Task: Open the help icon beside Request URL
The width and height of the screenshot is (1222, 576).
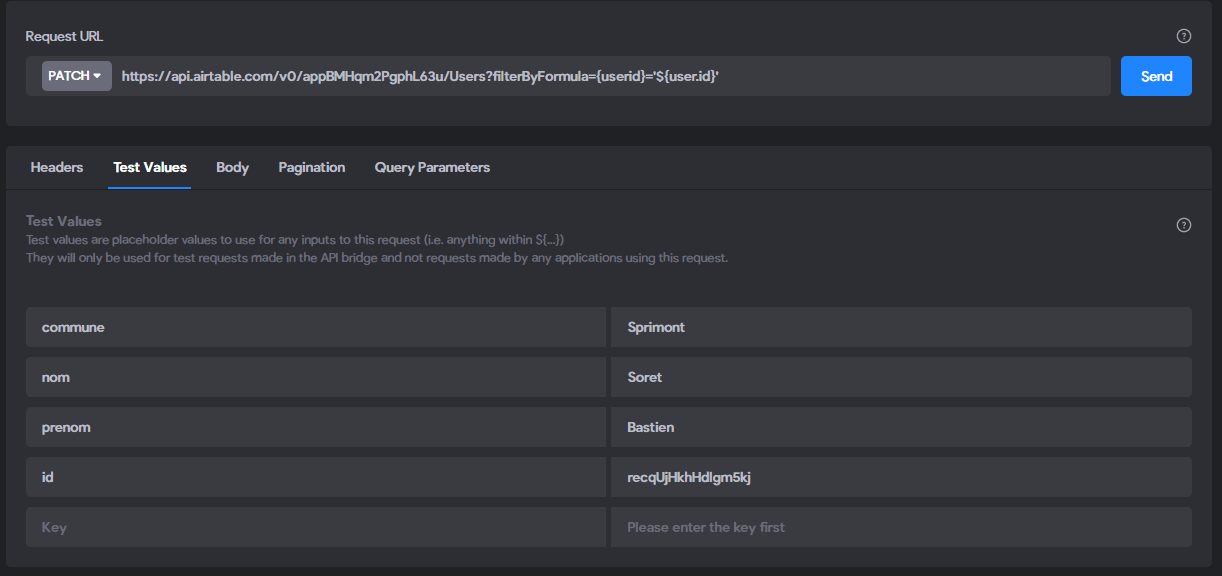Action: click(1184, 36)
